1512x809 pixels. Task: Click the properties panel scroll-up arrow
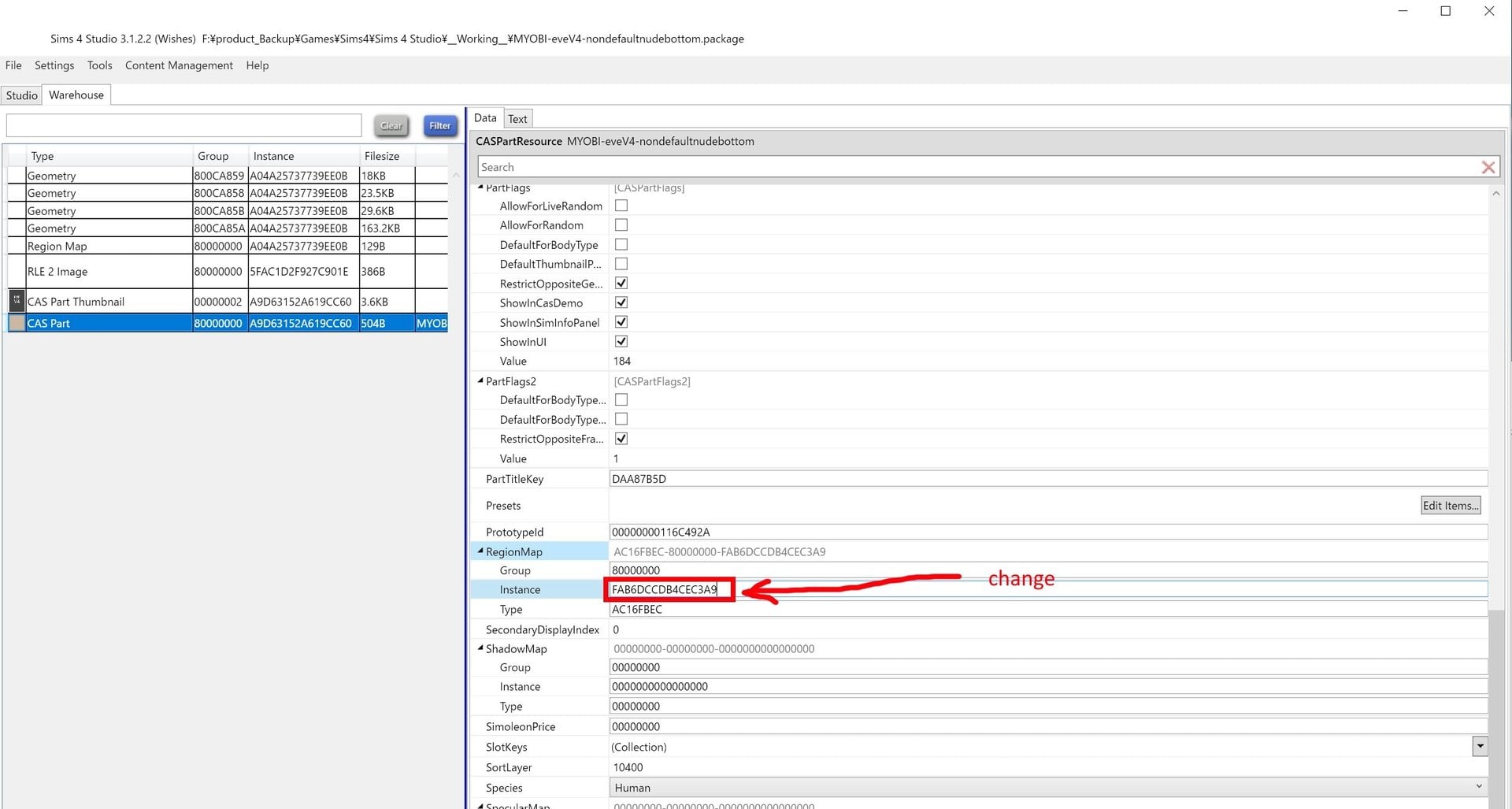(1495, 193)
